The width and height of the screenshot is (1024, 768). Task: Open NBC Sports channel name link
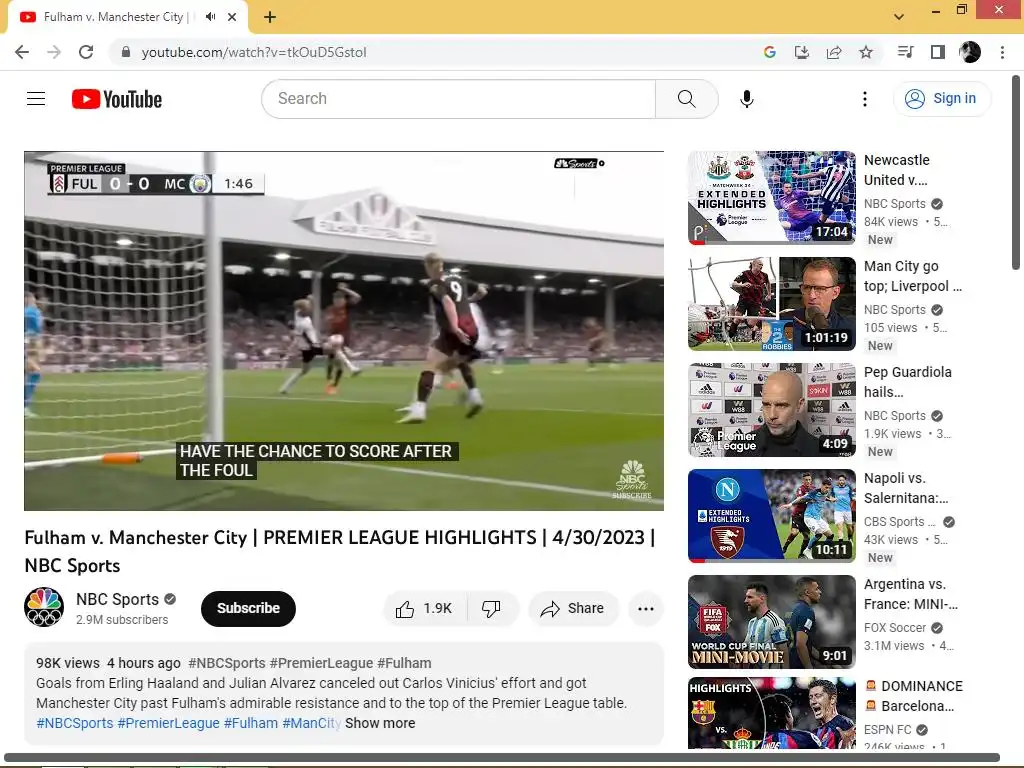pyautogui.click(x=118, y=600)
